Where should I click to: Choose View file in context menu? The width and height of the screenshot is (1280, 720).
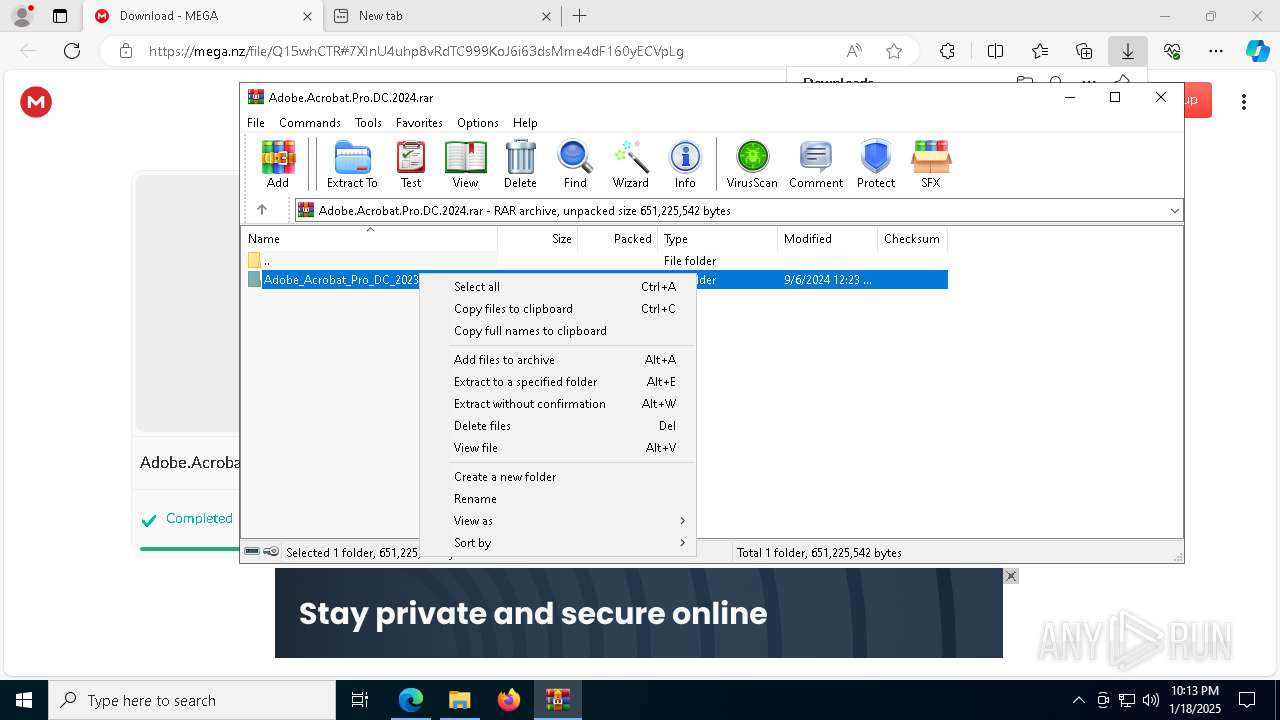click(x=557, y=447)
